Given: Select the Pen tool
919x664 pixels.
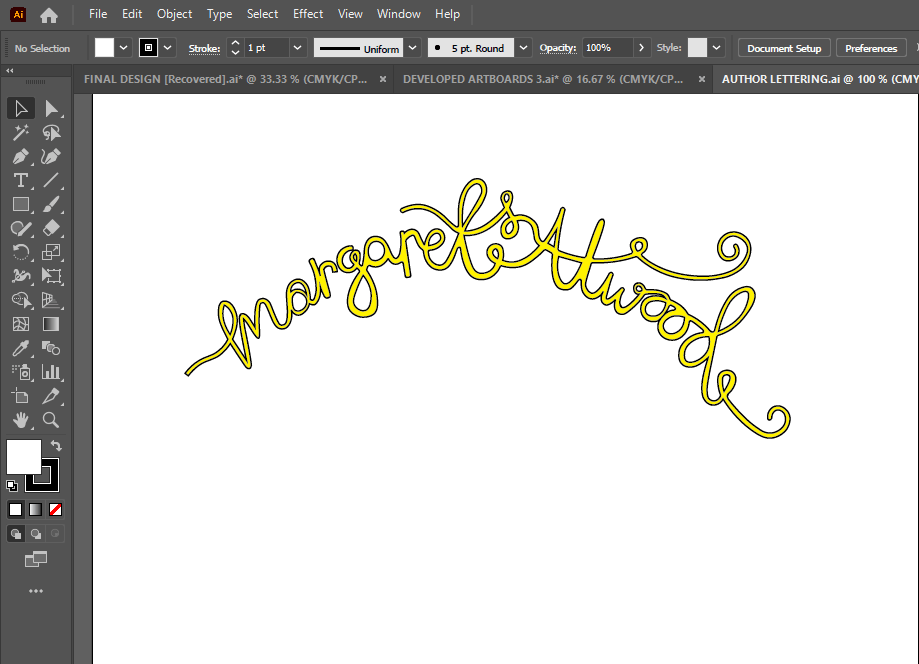Looking at the screenshot, I should pos(20,156).
